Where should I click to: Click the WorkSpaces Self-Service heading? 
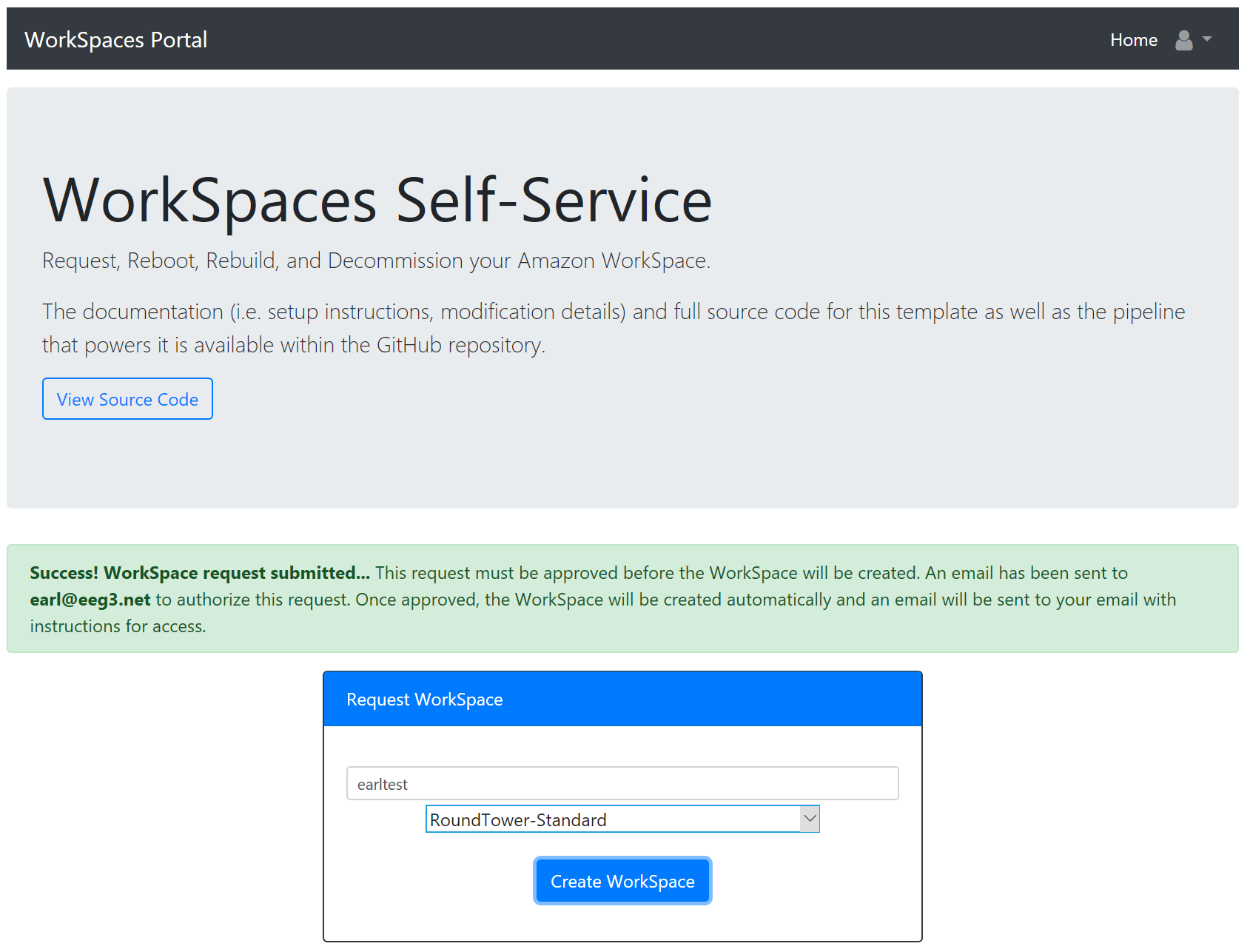pos(377,201)
